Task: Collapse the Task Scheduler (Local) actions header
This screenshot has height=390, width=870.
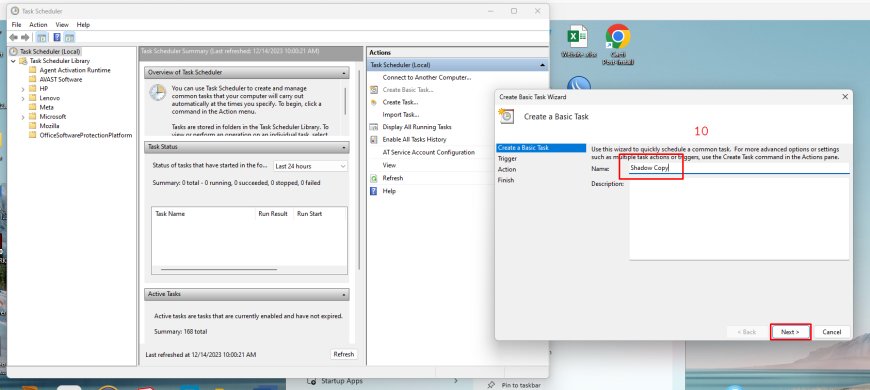Action: point(542,65)
